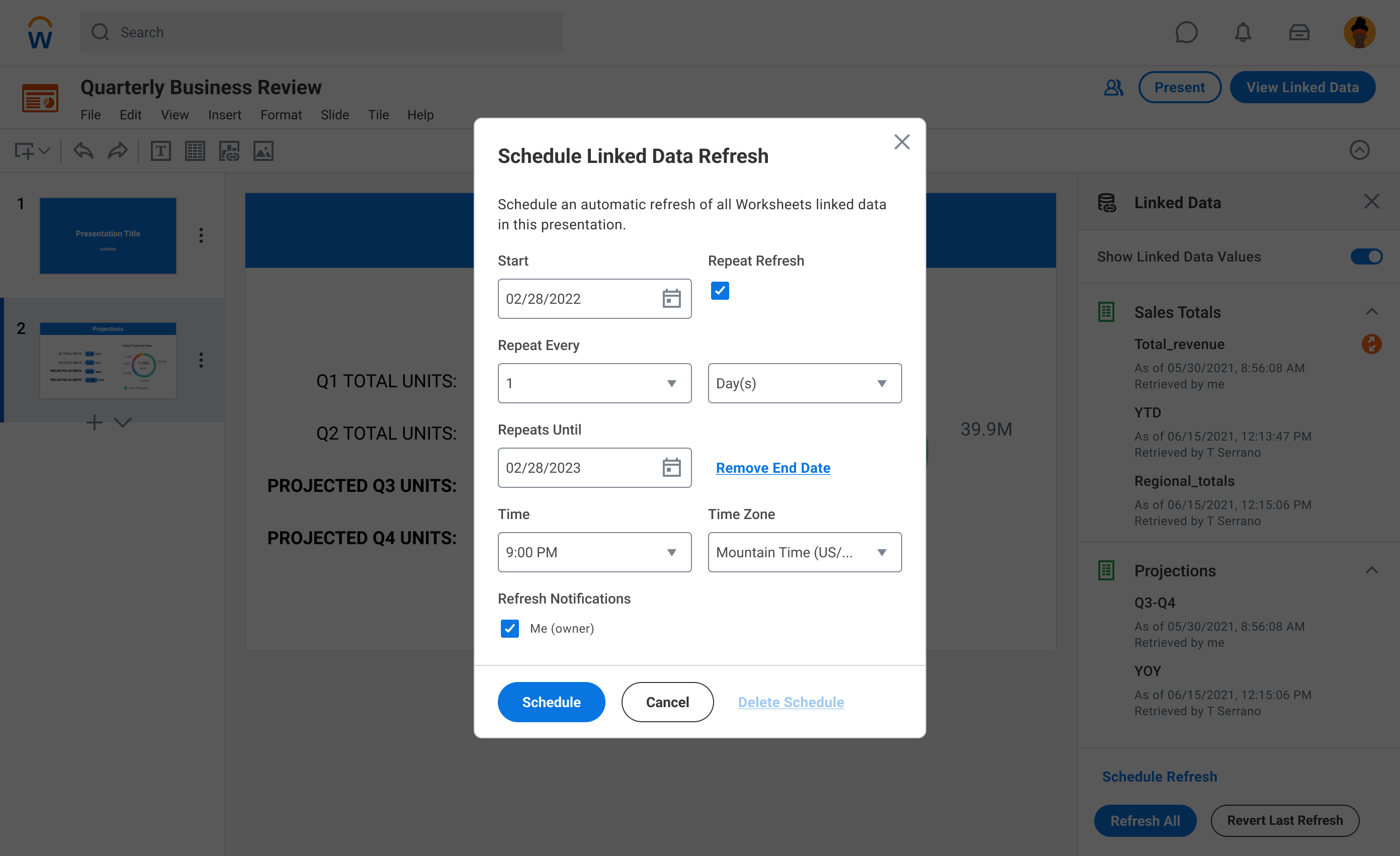Open the Insert menu
The height and width of the screenshot is (856, 1400).
(x=224, y=115)
